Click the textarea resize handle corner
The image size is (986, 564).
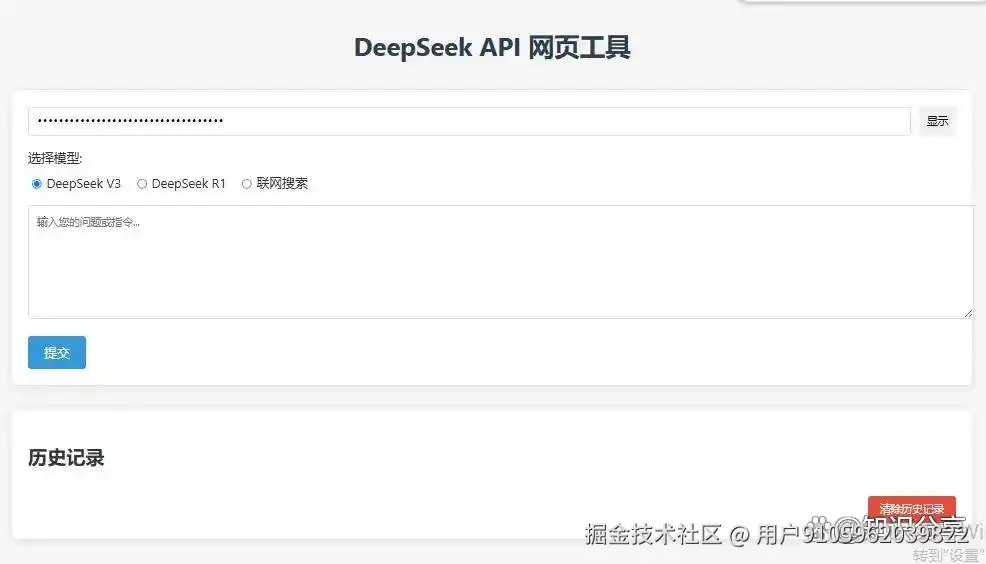968,312
